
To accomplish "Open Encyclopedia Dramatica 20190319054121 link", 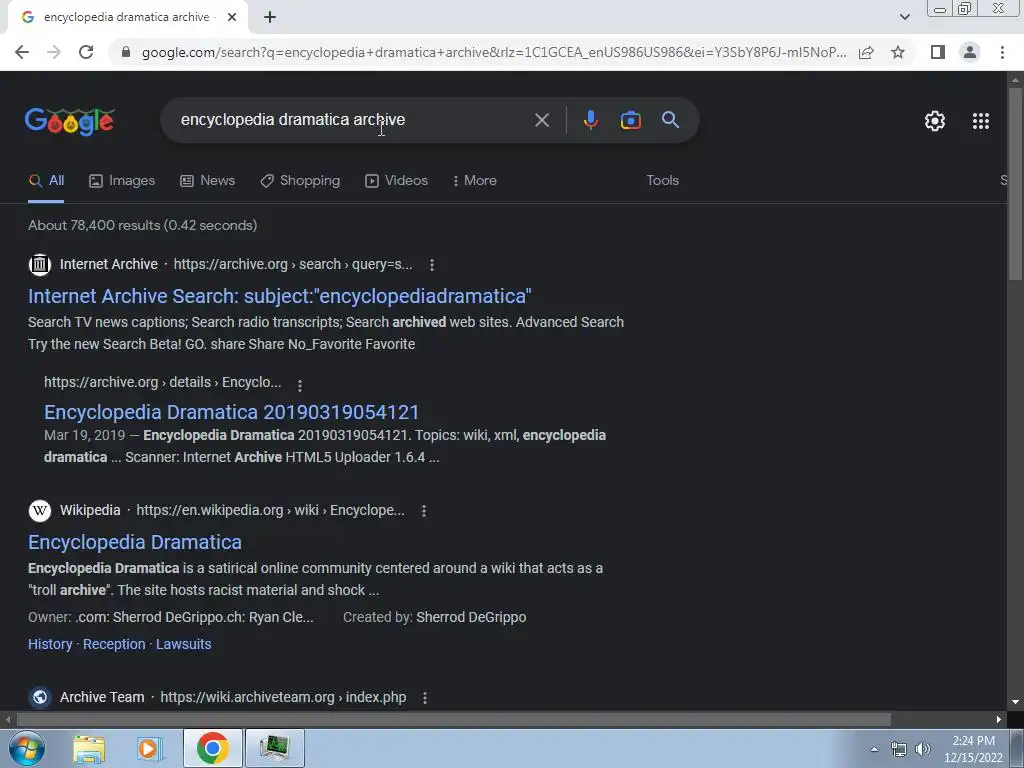I will [x=231, y=412].
